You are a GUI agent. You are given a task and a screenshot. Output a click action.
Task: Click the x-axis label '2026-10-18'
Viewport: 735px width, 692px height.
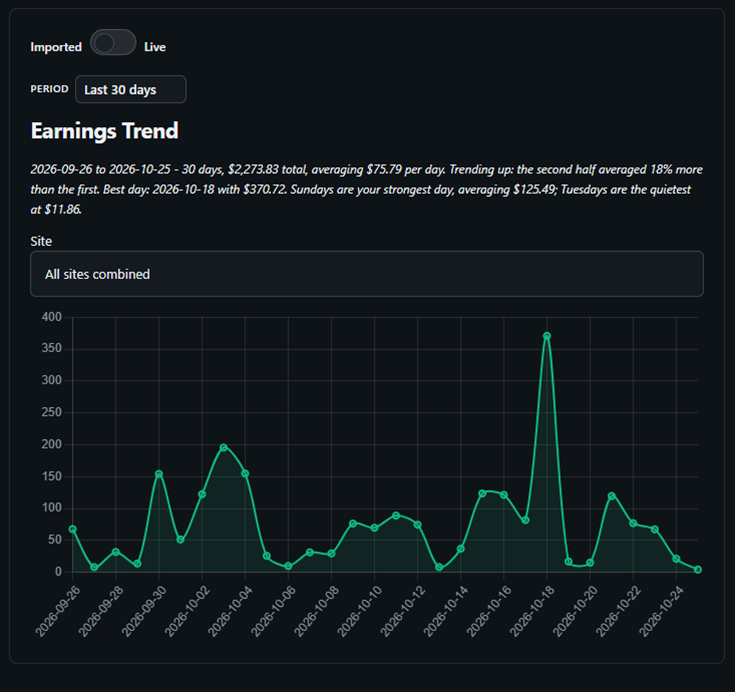point(532,611)
